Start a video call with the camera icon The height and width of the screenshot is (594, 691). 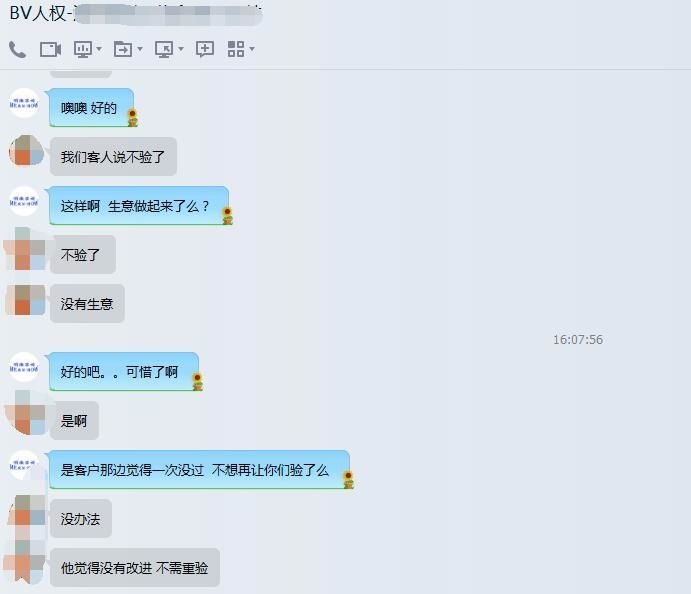(x=50, y=49)
